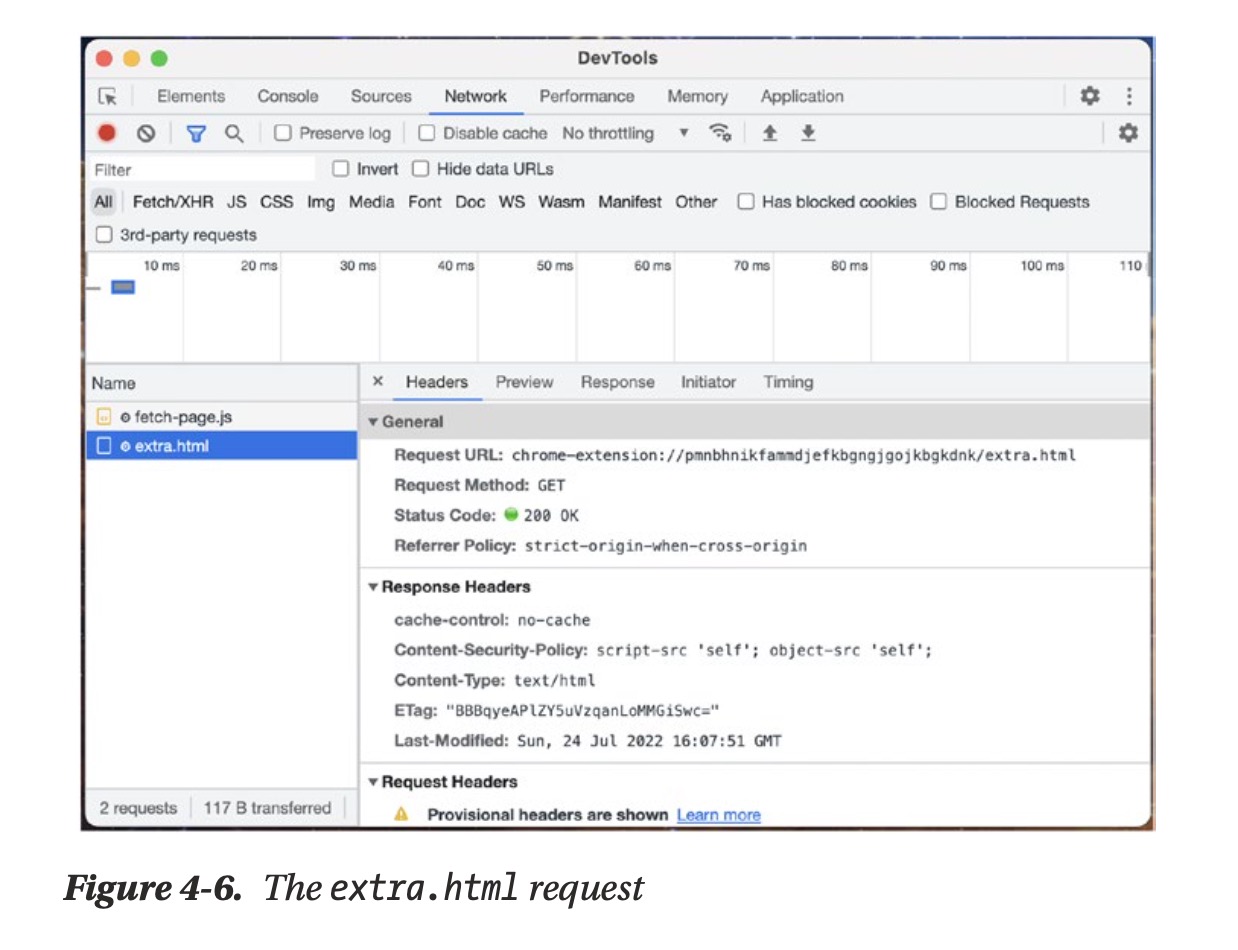Click the record network log button
1238x950 pixels.
tap(106, 133)
